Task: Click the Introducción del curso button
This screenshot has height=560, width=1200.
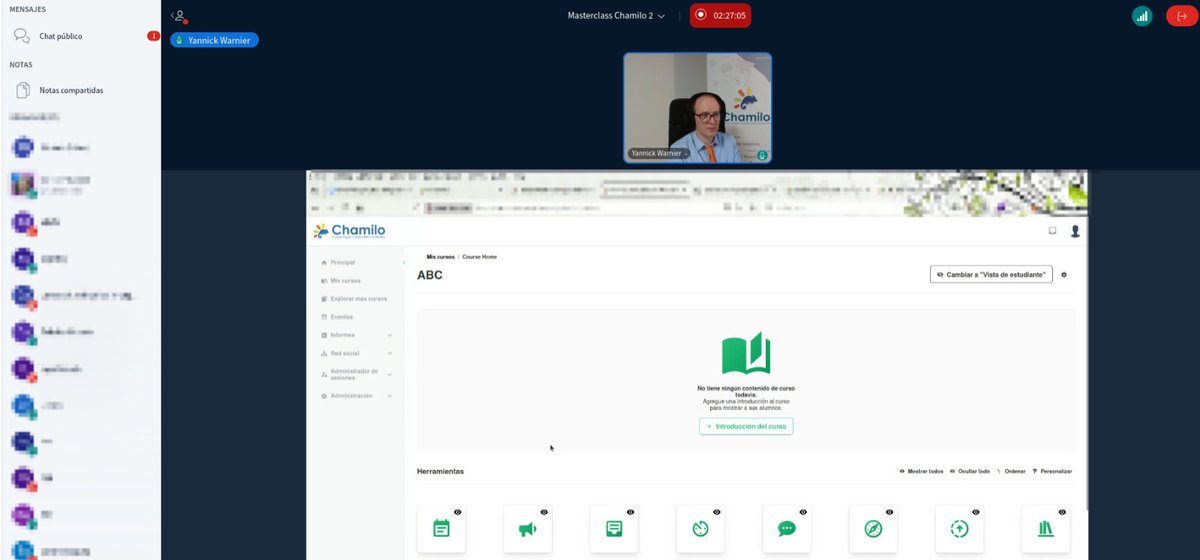Action: pos(746,426)
